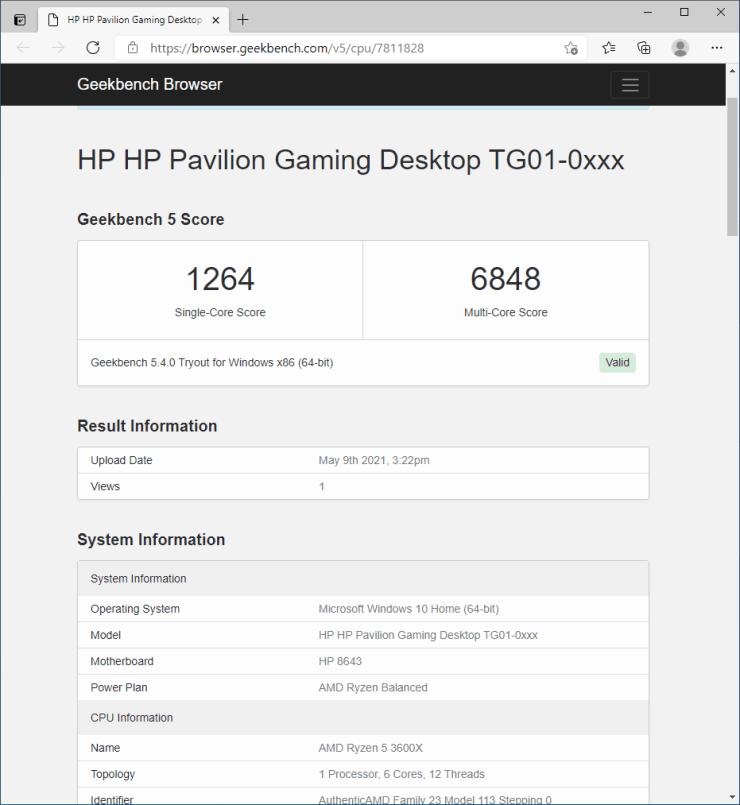Click Microsoft Windows 10 Home value
740x805 pixels.
[408, 609]
